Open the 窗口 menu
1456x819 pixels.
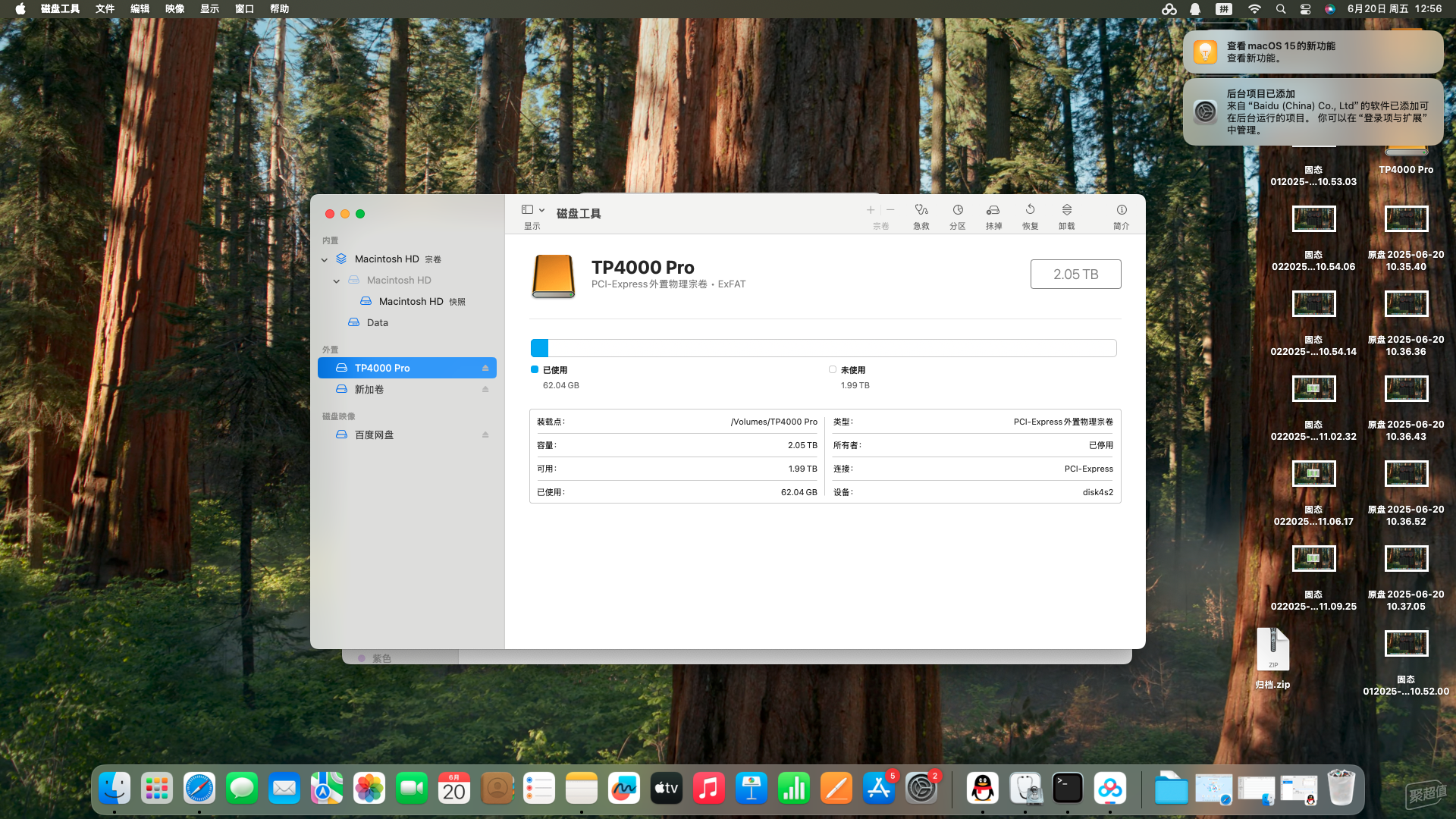244,9
